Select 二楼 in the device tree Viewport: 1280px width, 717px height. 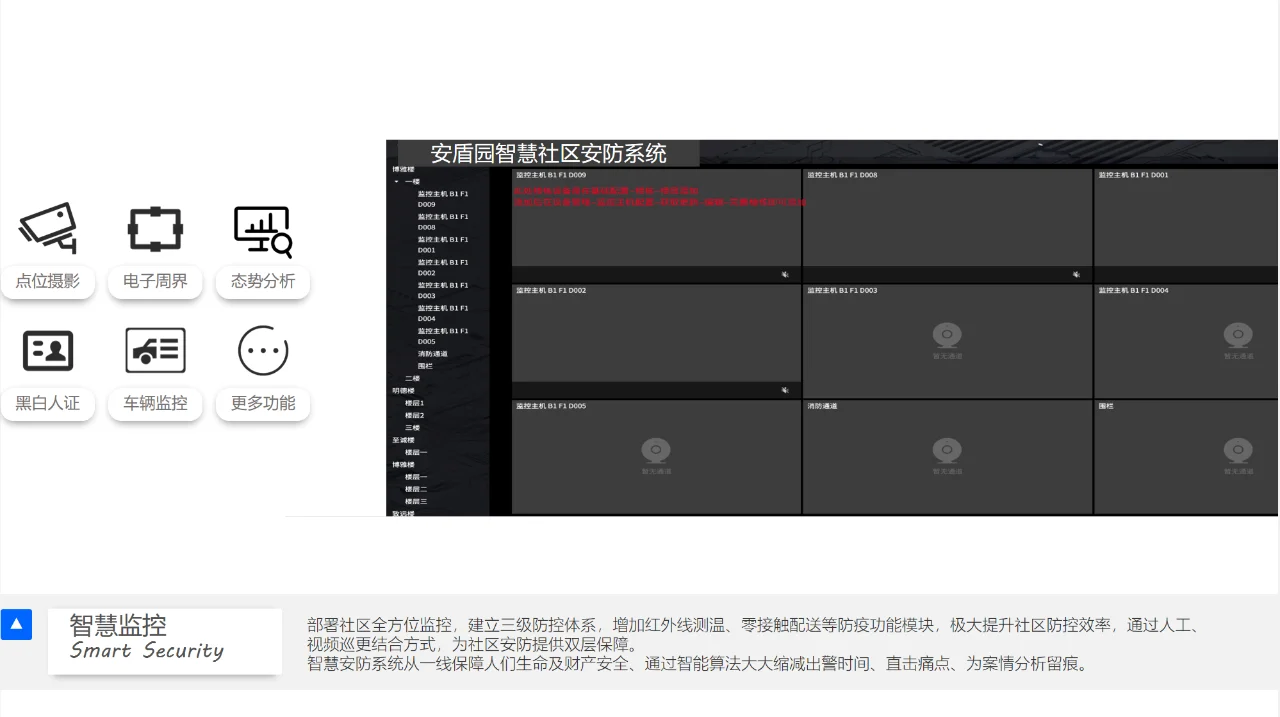click(414, 378)
